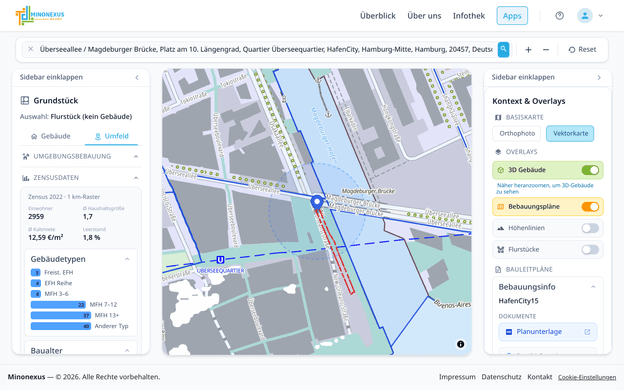Viewport: 624px width, 390px height.
Task: Zoom in with the plus icon
Action: [528, 50]
